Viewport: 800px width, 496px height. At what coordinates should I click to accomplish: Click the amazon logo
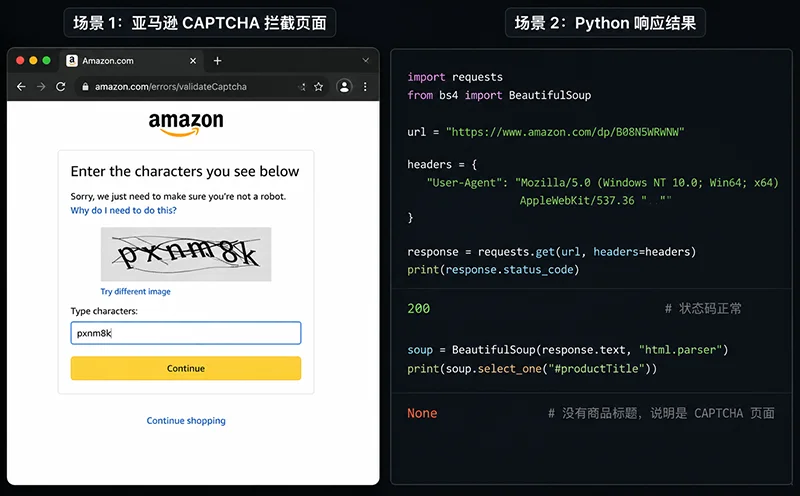coord(186,124)
